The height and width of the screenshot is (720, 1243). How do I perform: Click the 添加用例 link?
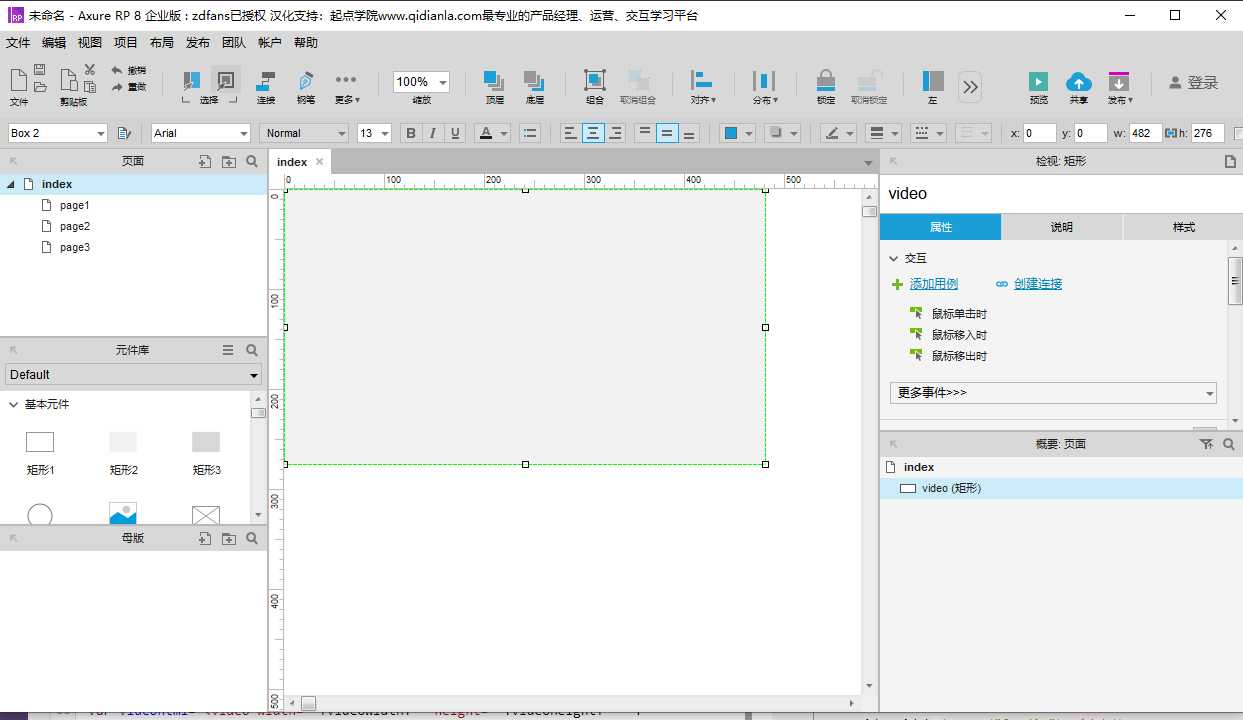(x=933, y=284)
